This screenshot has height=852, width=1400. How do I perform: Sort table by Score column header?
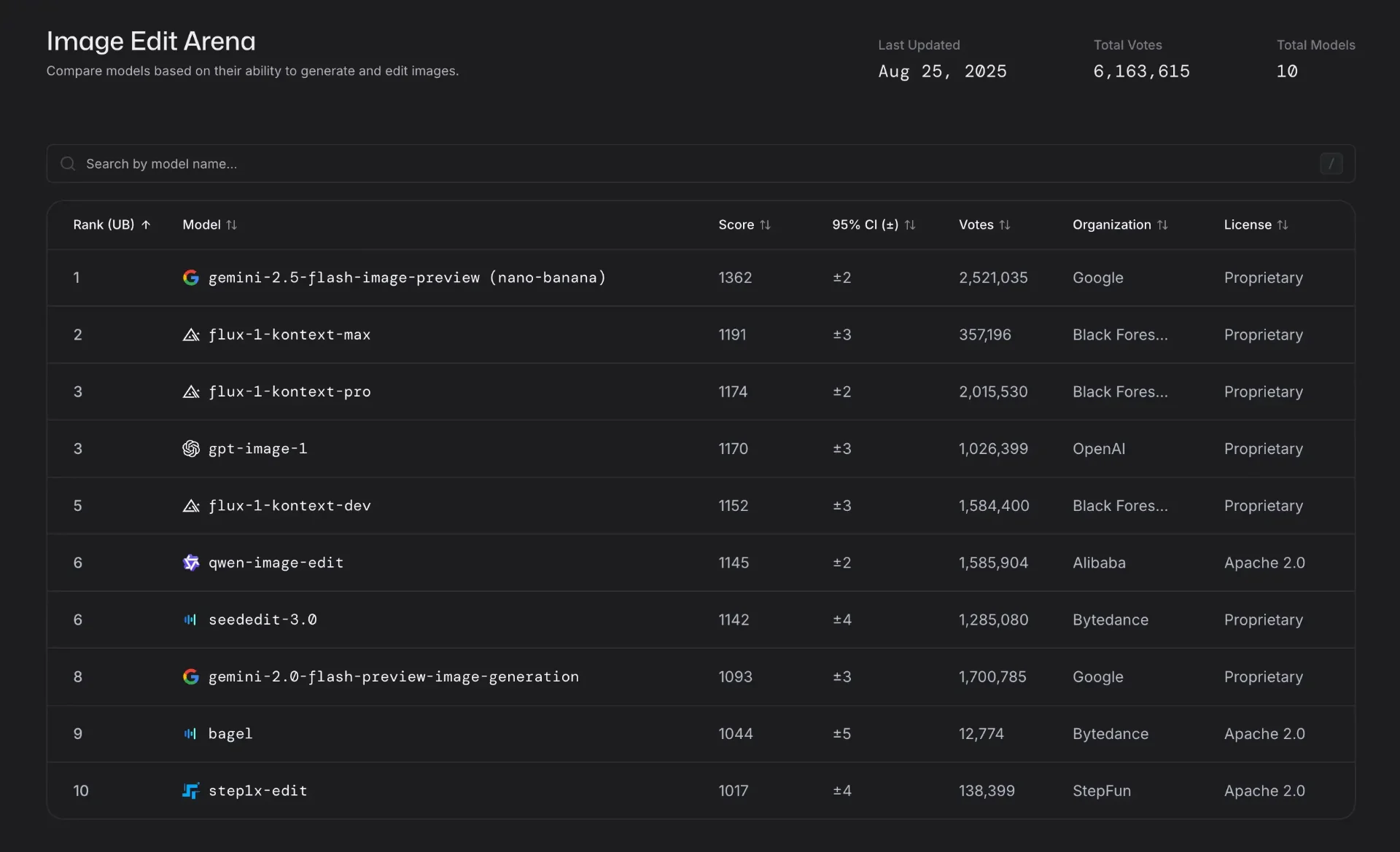(744, 224)
